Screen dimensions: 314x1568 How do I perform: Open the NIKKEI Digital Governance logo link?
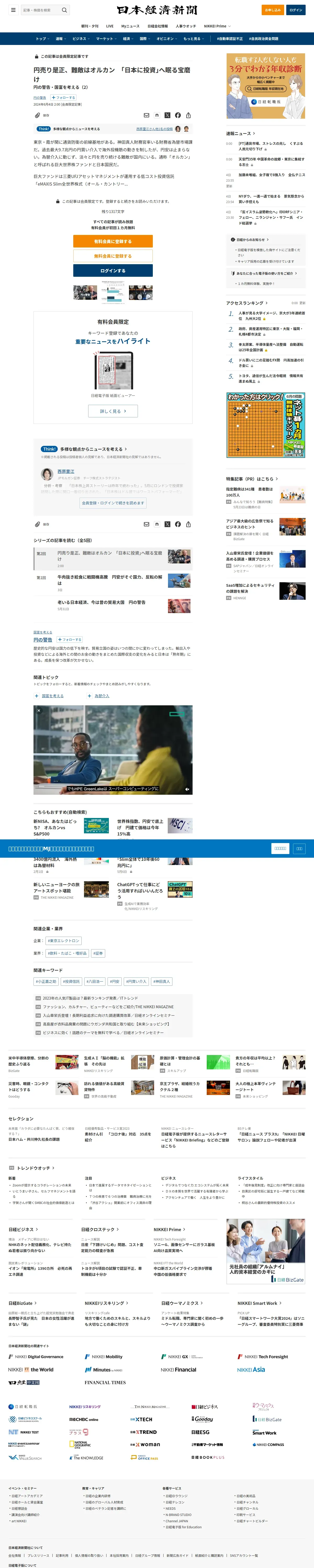pyautogui.click(x=36, y=1357)
